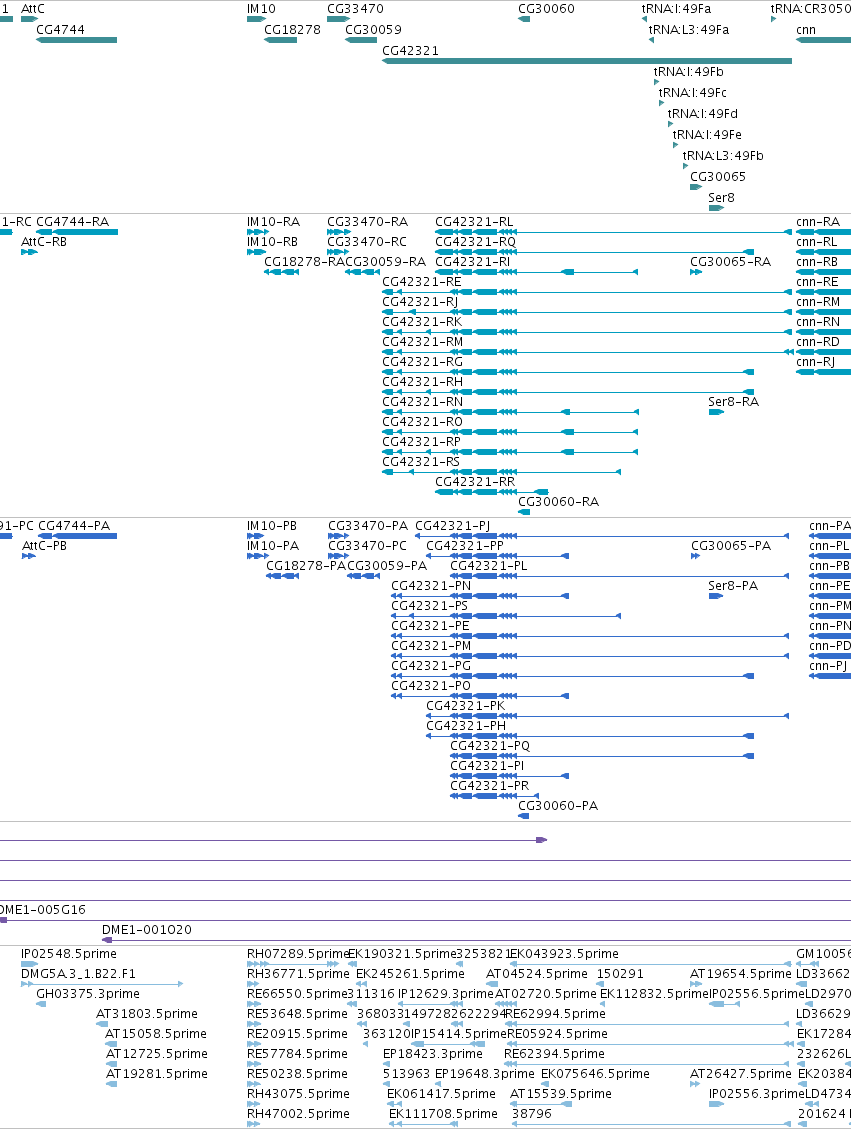Click the CG30065 gene label
The height and width of the screenshot is (1129, 851).
point(718,176)
